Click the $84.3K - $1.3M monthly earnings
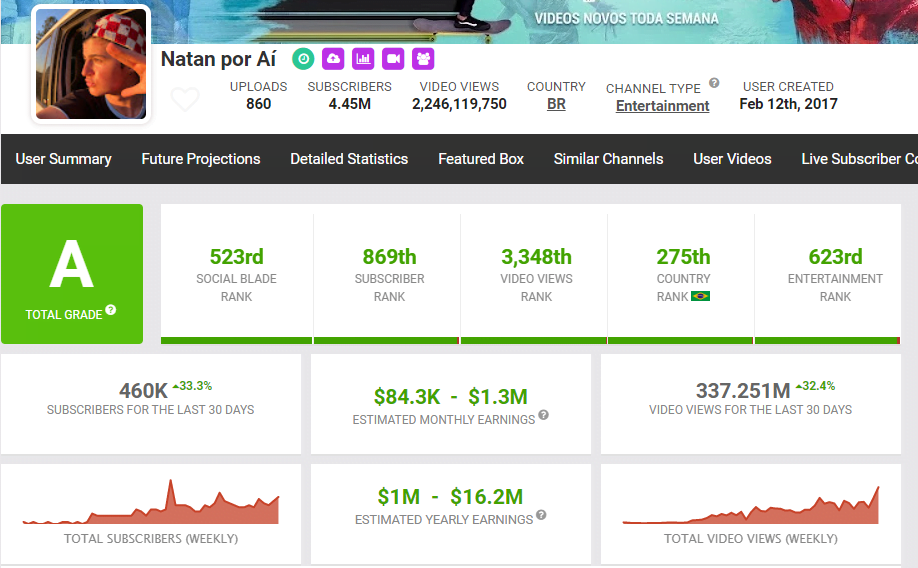This screenshot has height=568, width=918. 451,397
